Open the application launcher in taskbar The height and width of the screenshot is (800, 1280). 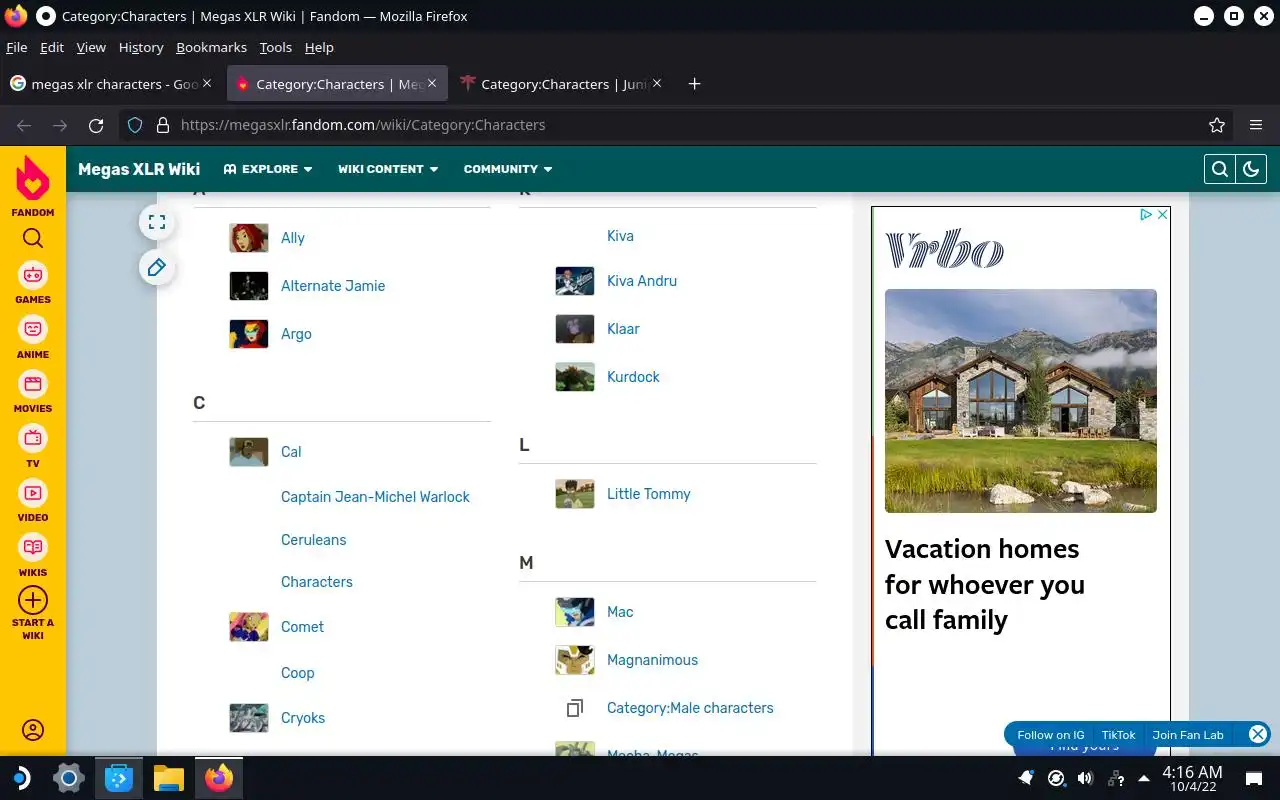tap(19, 778)
